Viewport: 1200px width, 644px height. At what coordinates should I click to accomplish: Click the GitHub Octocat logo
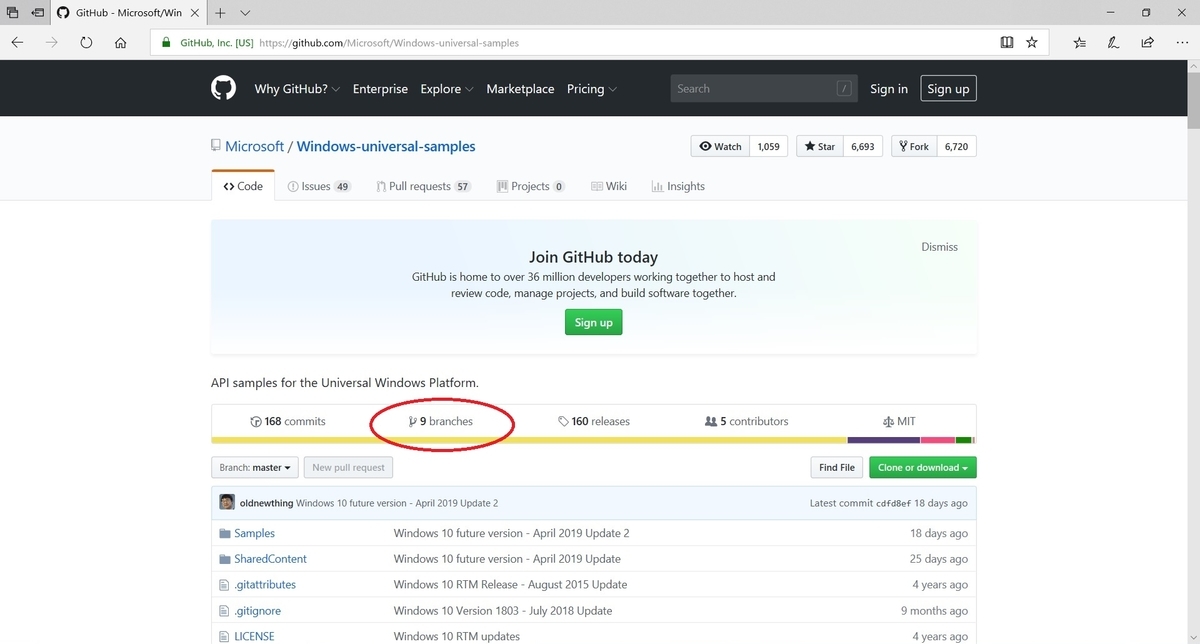pos(223,88)
